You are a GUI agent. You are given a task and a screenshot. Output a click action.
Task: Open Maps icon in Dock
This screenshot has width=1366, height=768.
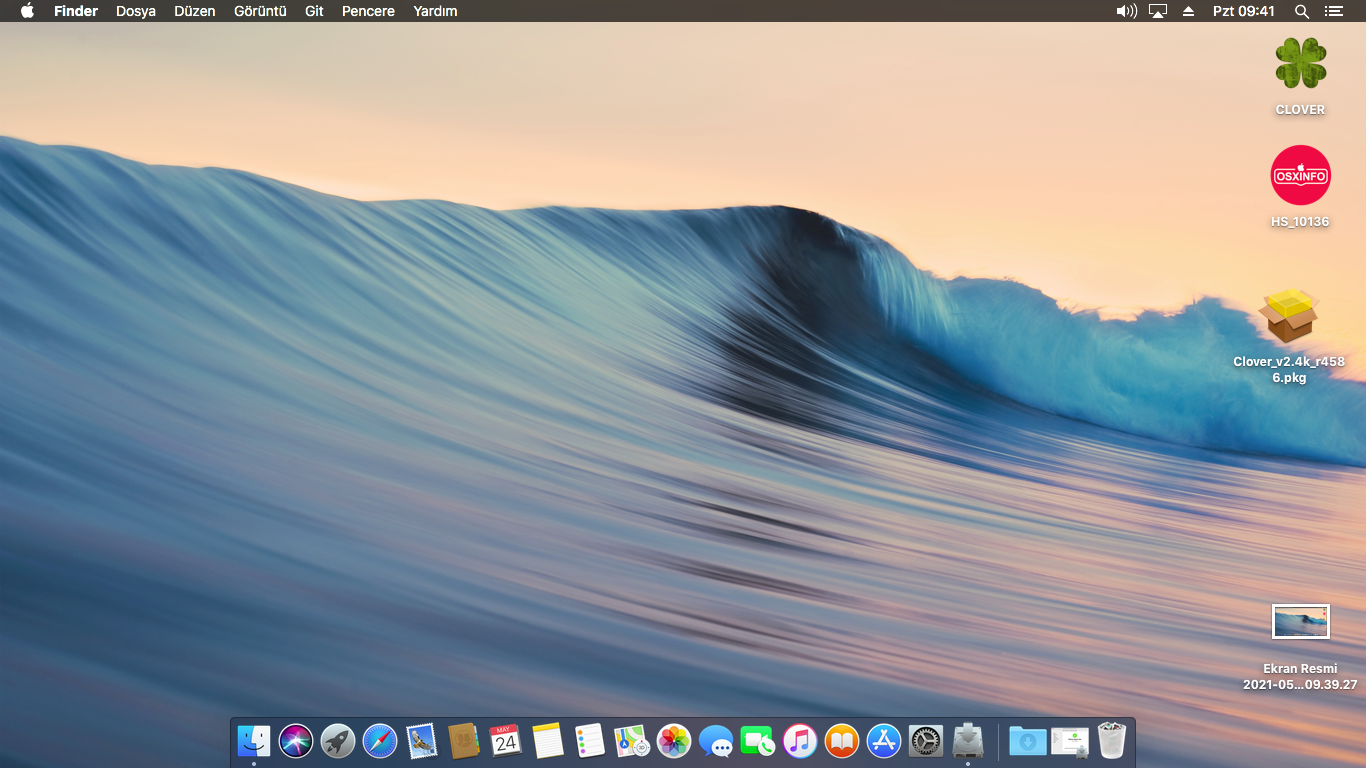click(632, 741)
